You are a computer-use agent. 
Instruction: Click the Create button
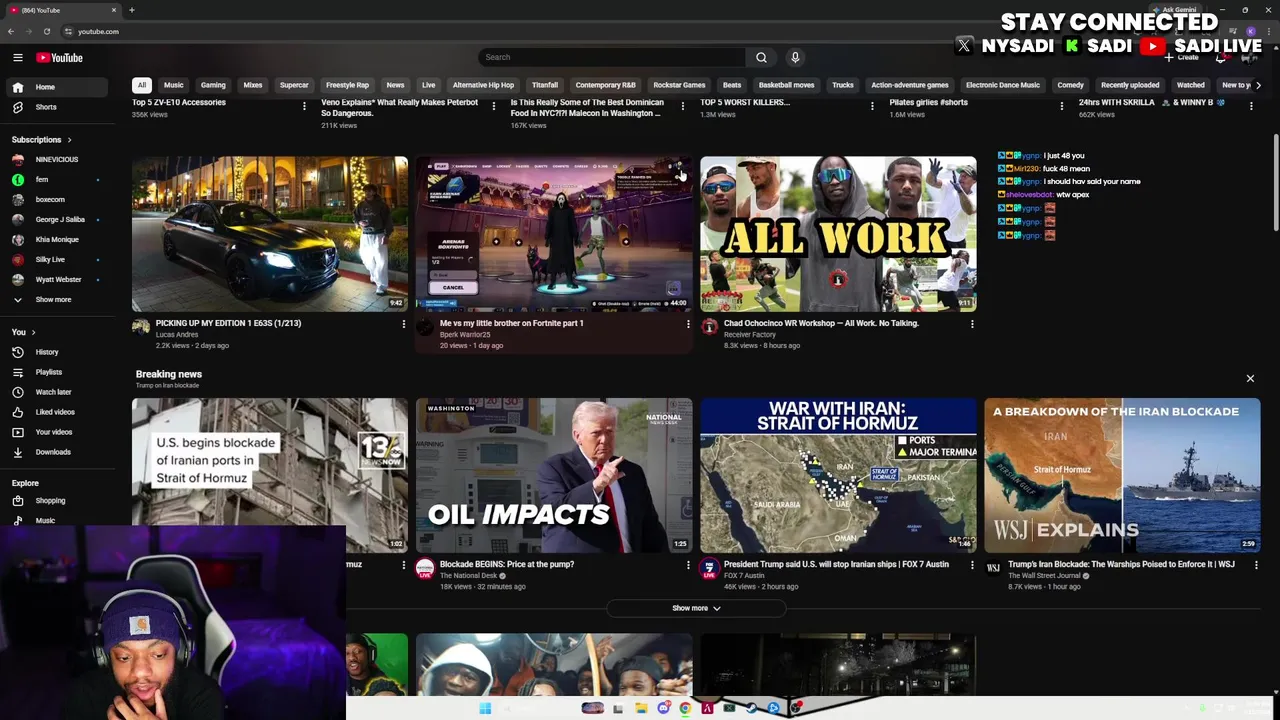tap(1181, 57)
